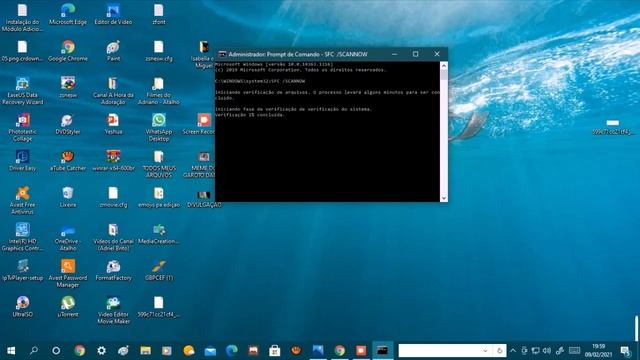Viewport: 640px width, 360px height.
Task: Open the volume control in system tray
Action: [547, 351]
